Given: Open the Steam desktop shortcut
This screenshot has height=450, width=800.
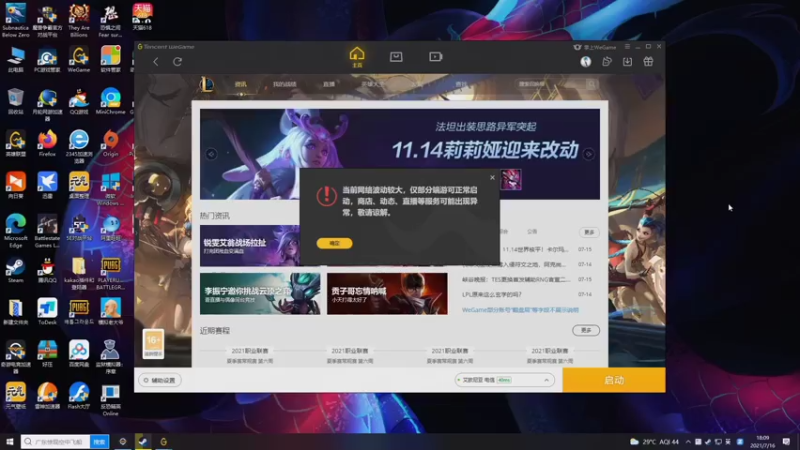Looking at the screenshot, I should coord(15,270).
